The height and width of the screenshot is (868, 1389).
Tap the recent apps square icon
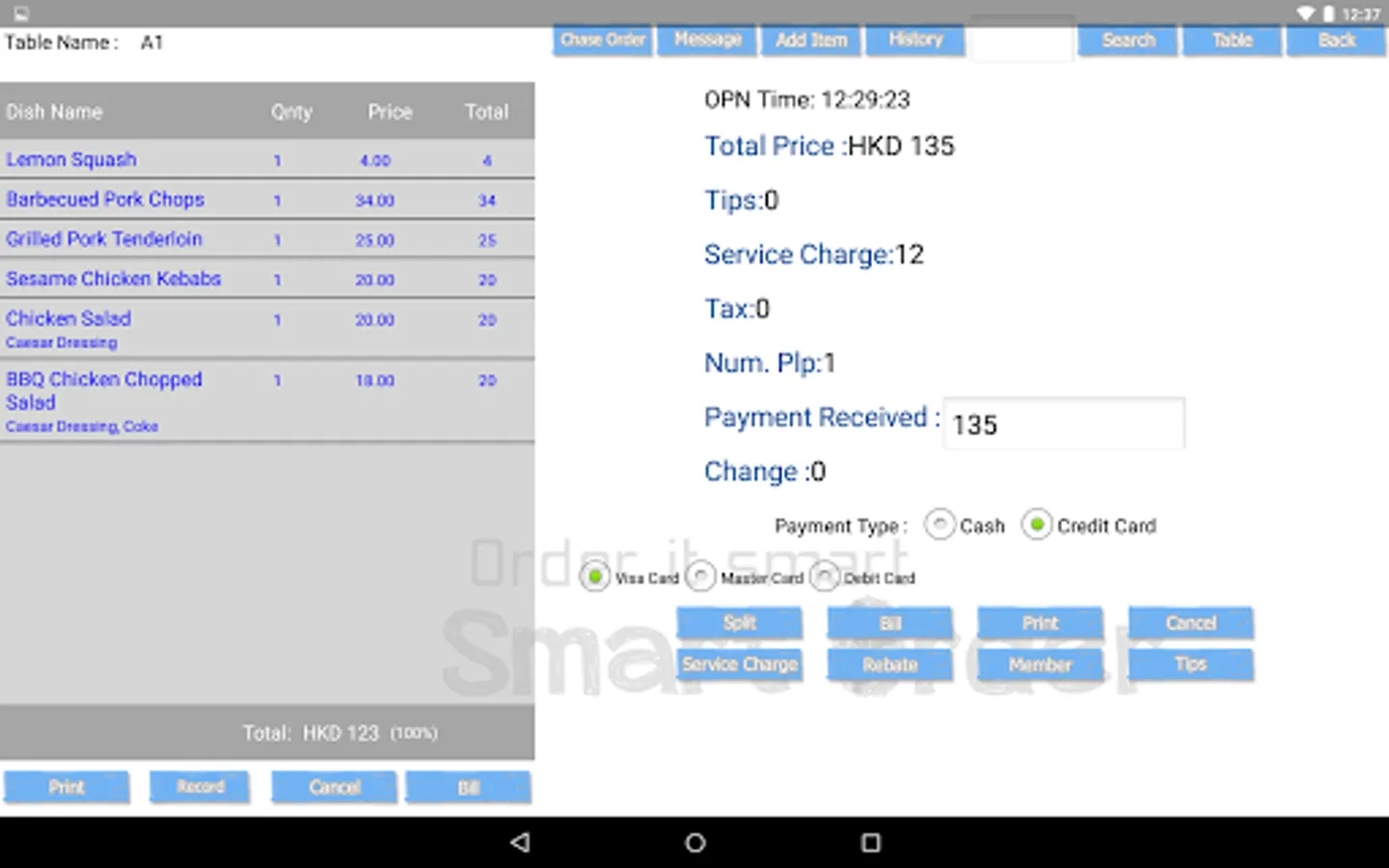[x=870, y=842]
